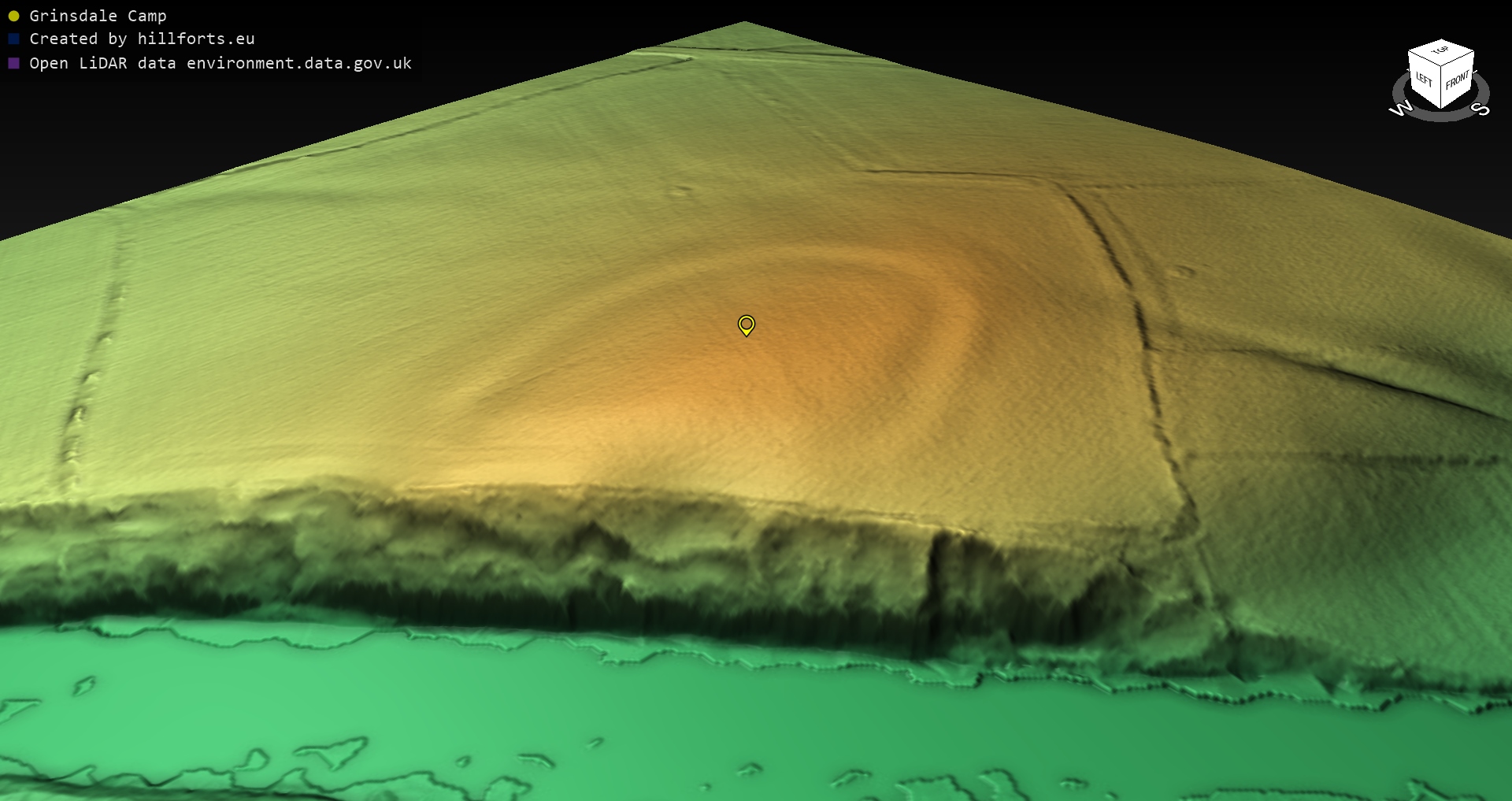Click the yellow location pin on the terrain
This screenshot has height=801, width=1512.
click(x=746, y=324)
